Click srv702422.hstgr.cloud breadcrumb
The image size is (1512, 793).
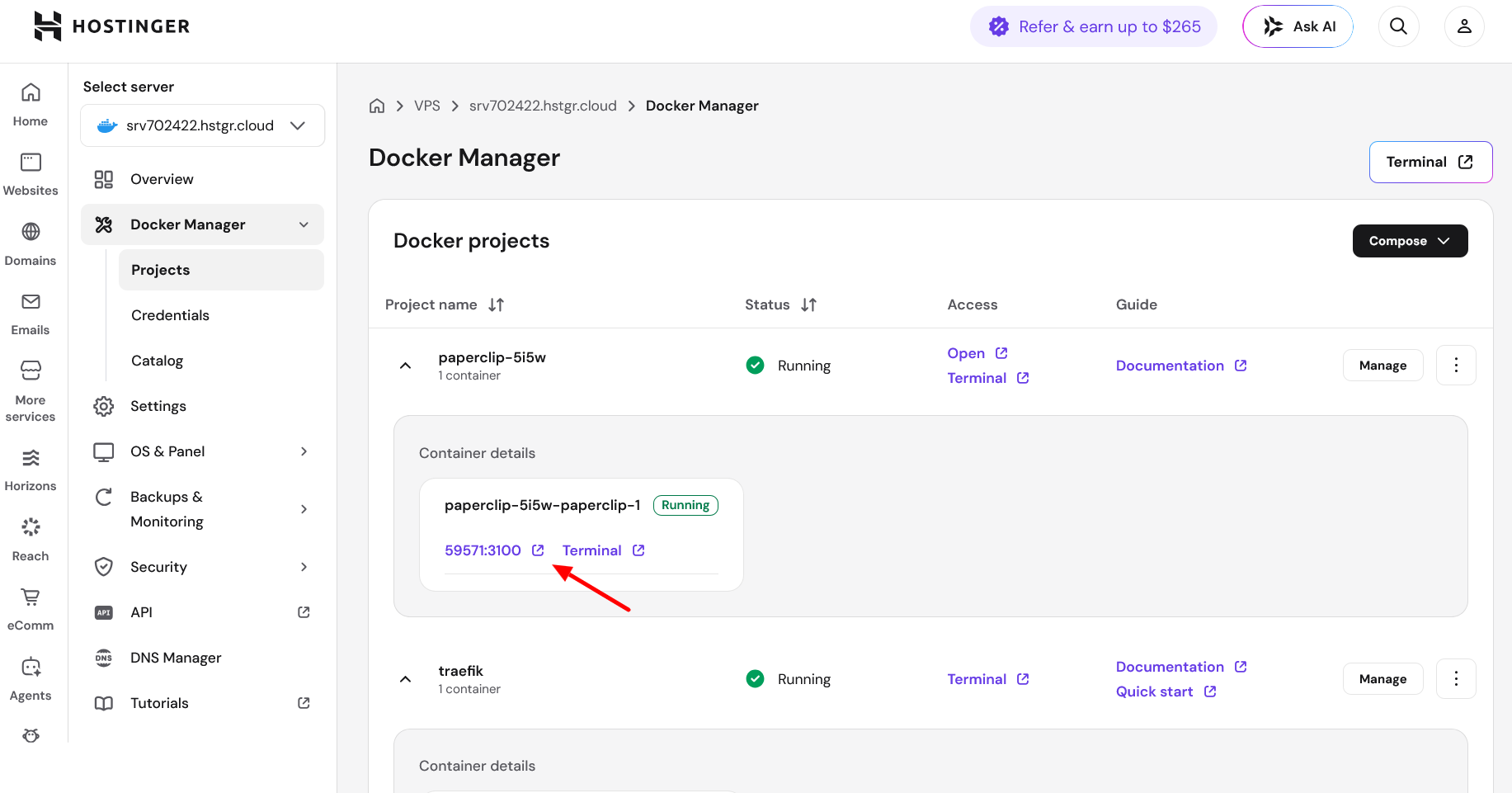pyautogui.click(x=543, y=106)
